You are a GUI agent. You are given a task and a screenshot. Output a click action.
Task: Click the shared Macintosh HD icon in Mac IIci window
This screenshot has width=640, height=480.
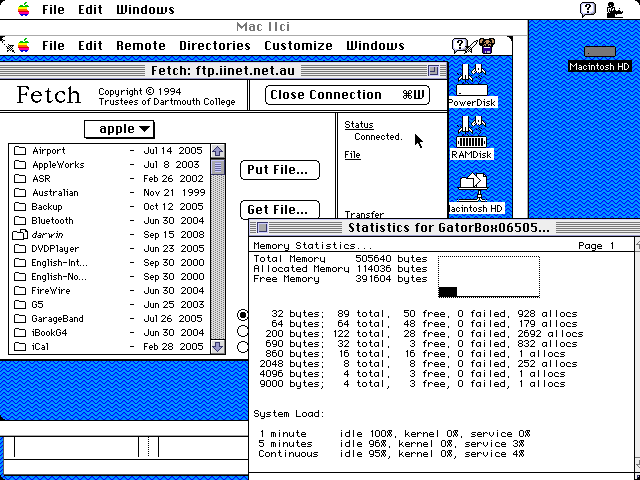(473, 193)
